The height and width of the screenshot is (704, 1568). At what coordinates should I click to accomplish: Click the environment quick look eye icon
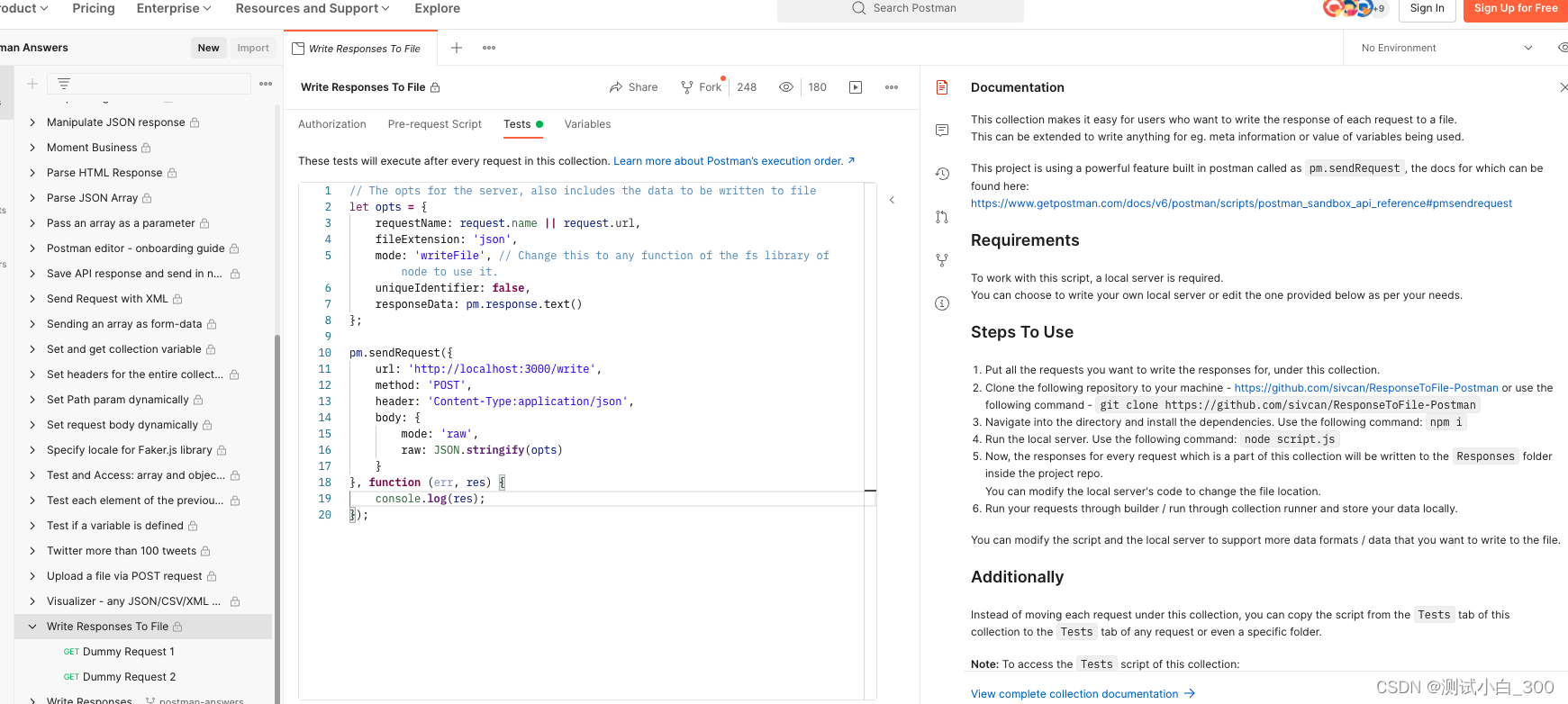tap(1563, 48)
